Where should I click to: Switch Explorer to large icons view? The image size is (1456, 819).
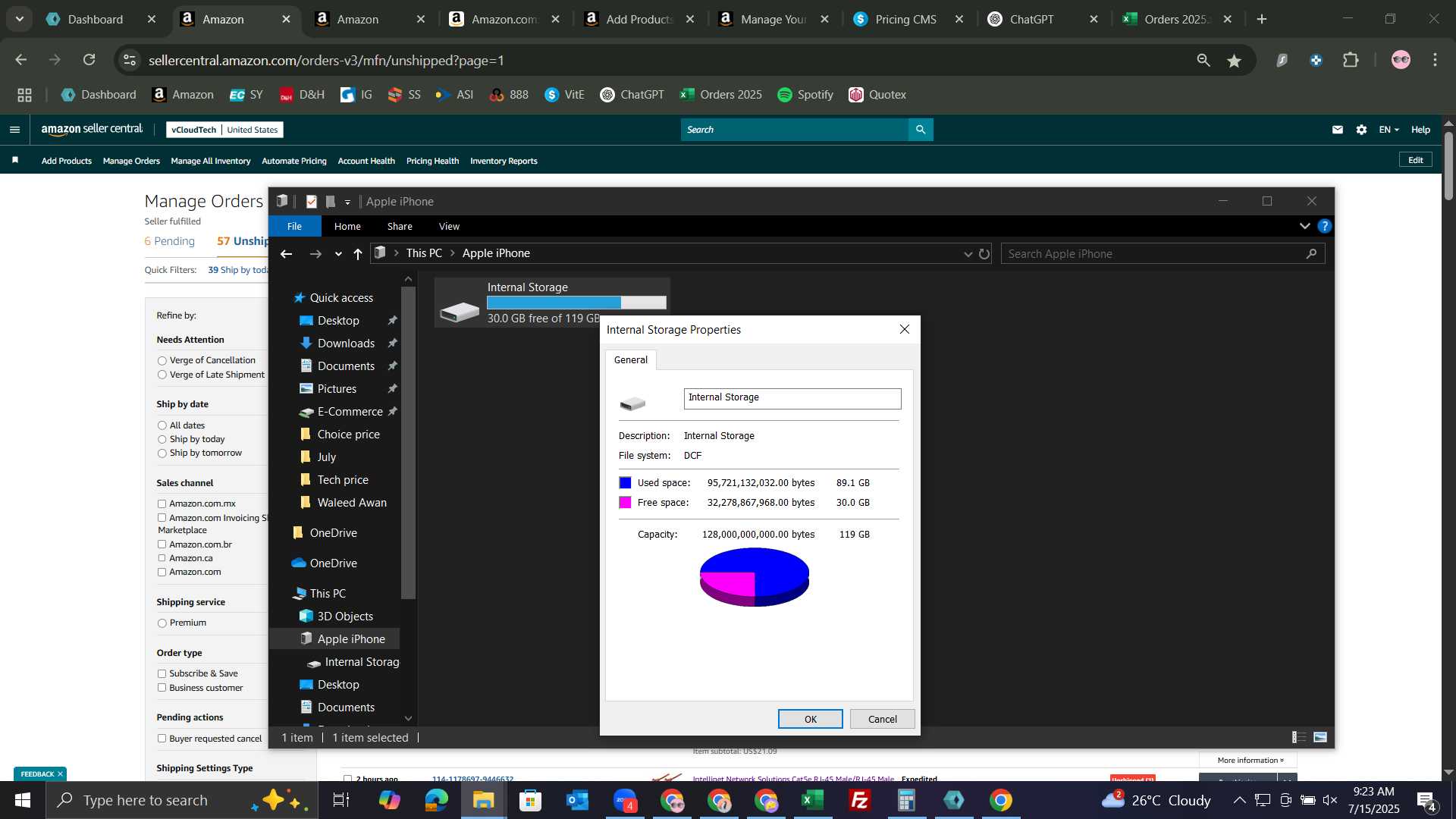[1320, 737]
